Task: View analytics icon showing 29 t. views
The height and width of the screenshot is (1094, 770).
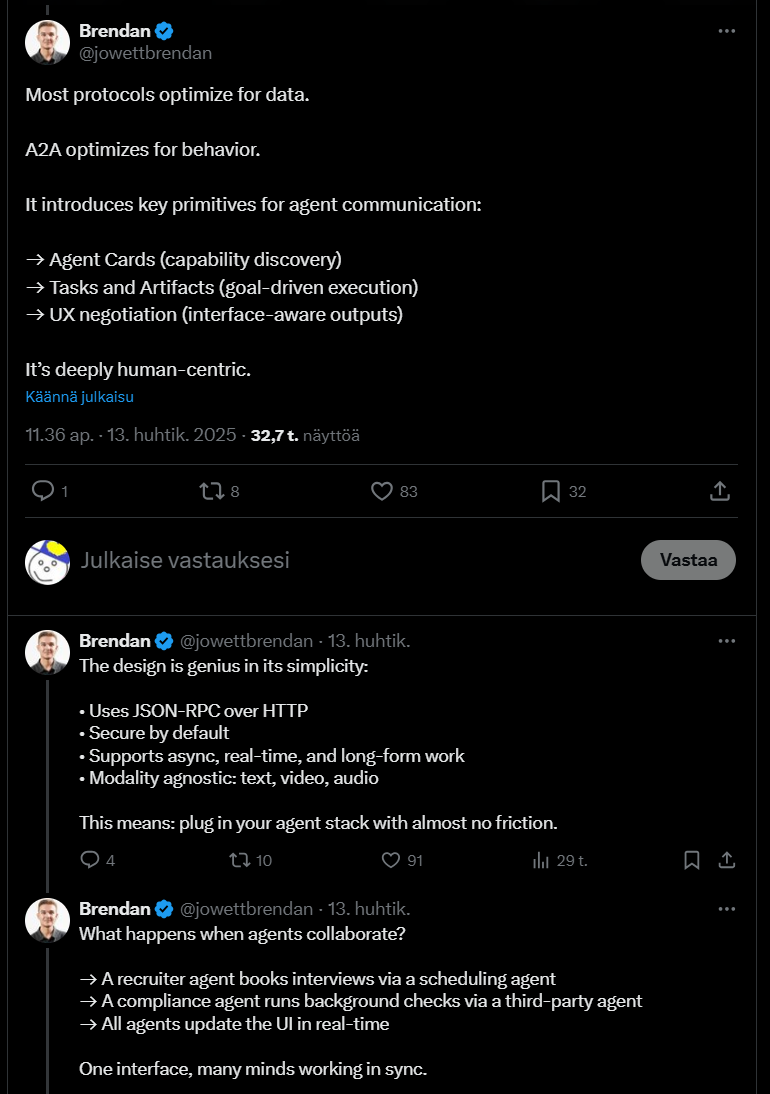Action: click(x=543, y=860)
